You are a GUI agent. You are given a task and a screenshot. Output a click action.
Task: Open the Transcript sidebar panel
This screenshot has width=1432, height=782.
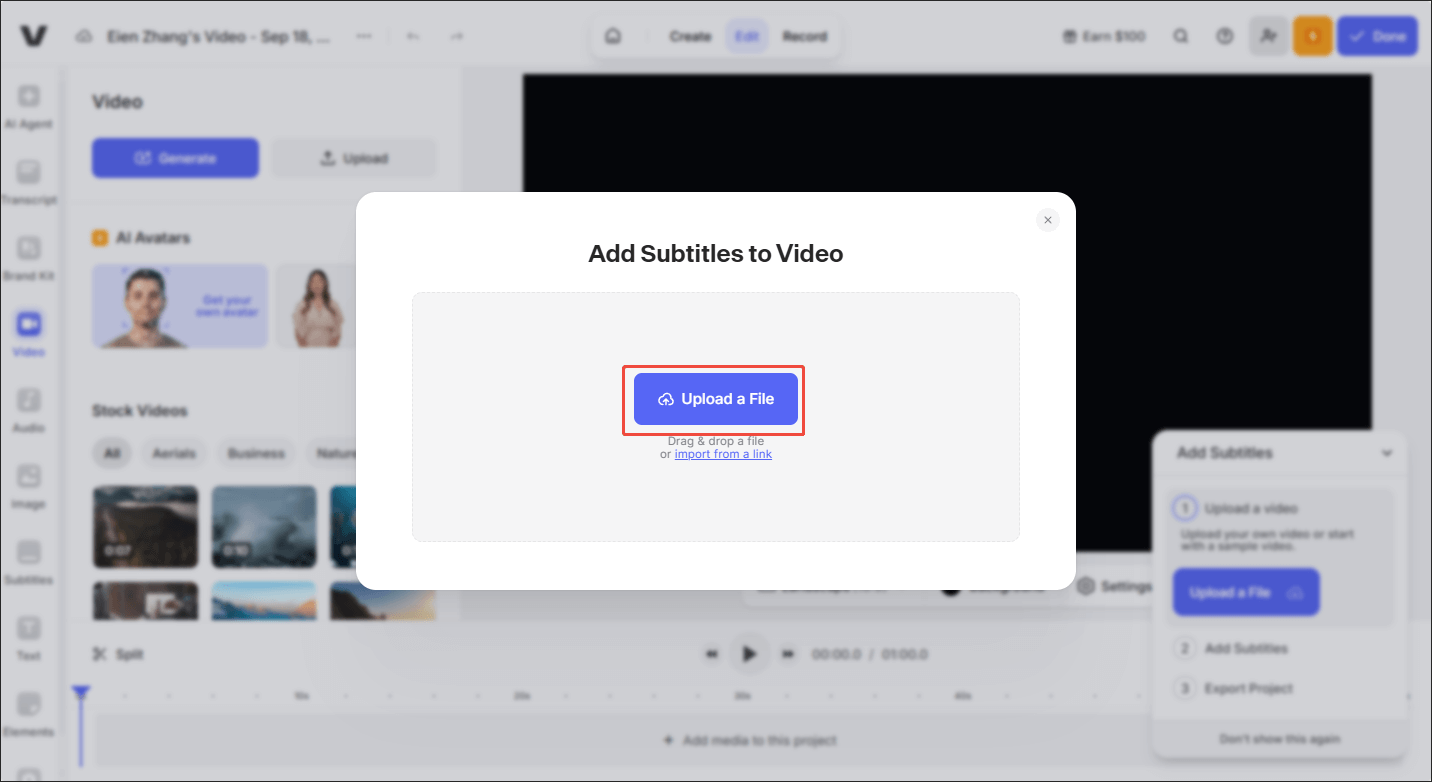[29, 182]
